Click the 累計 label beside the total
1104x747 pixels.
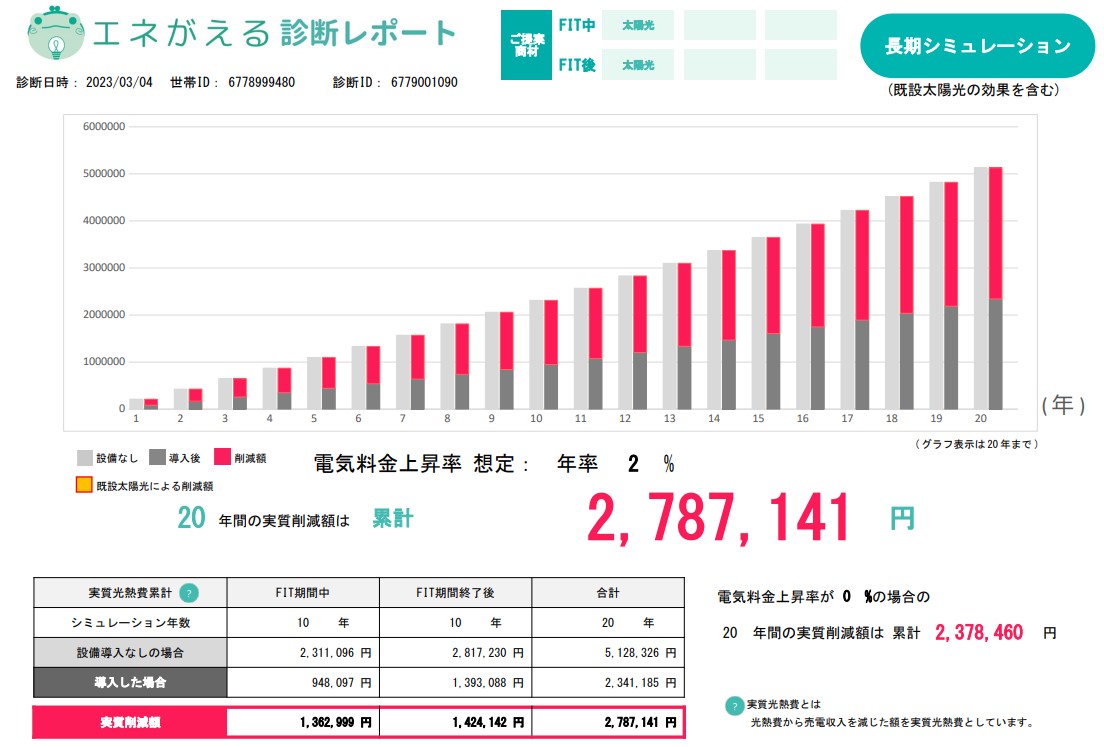(393, 519)
